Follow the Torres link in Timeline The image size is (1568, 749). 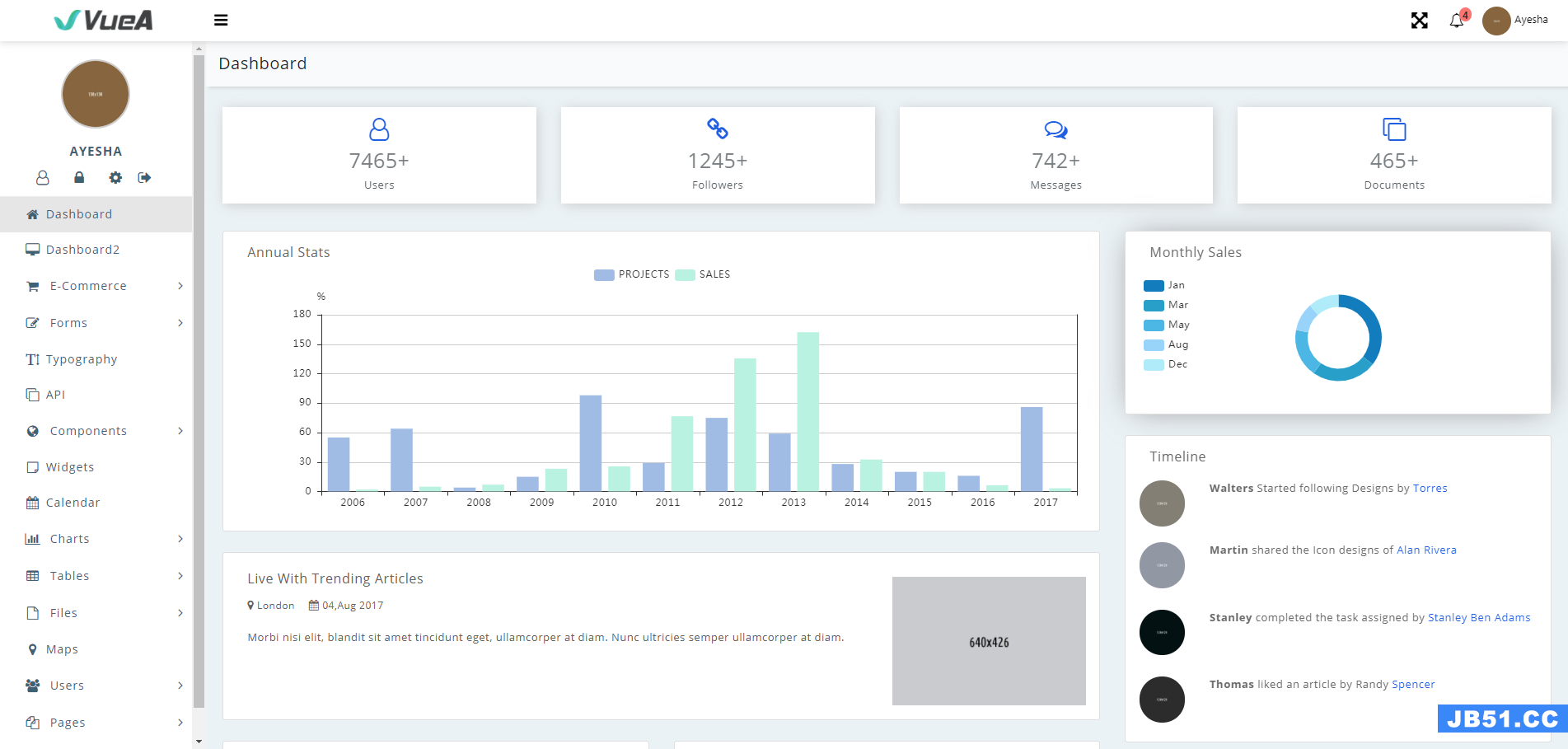(x=1430, y=489)
